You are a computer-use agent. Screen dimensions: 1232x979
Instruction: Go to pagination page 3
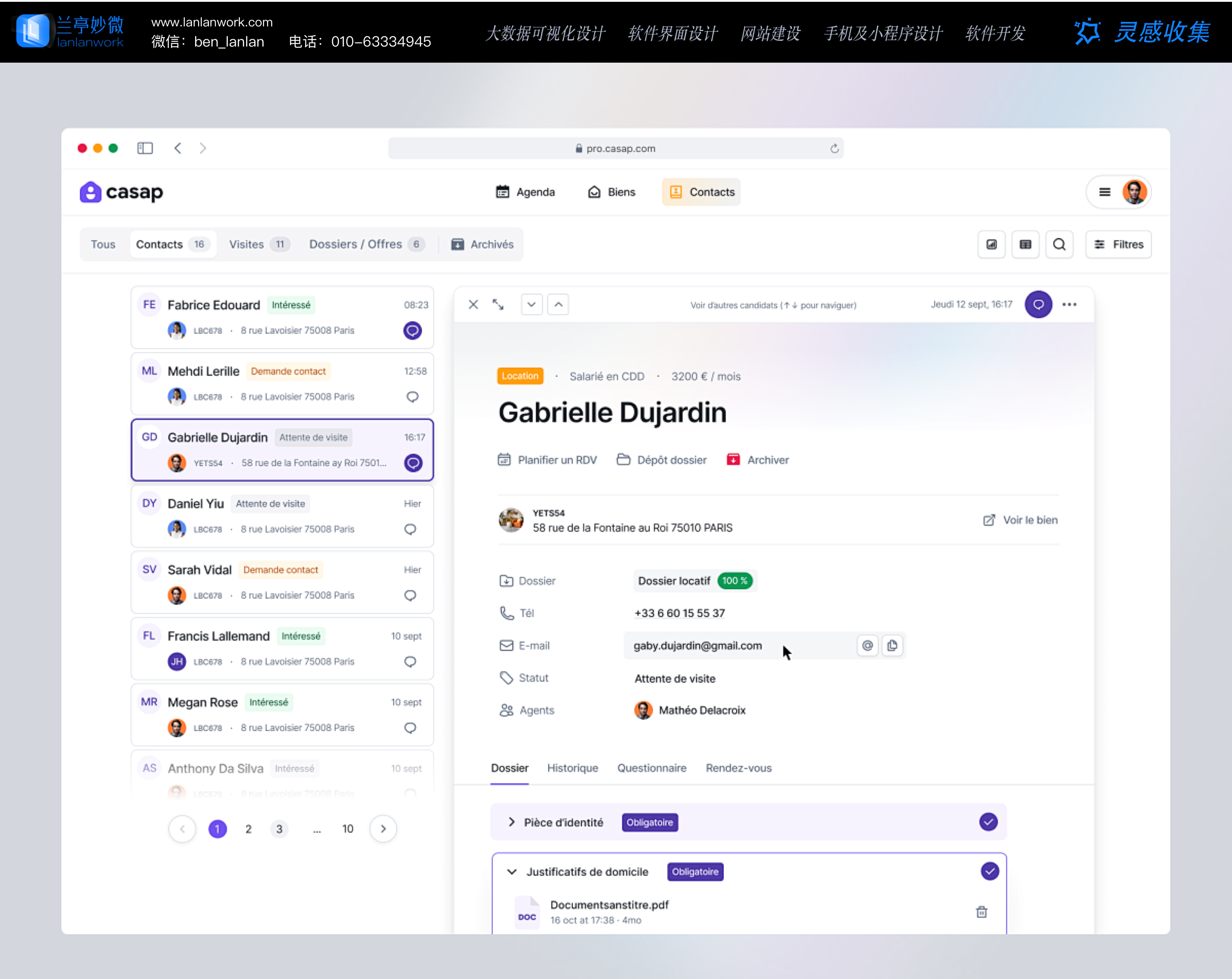coord(279,829)
